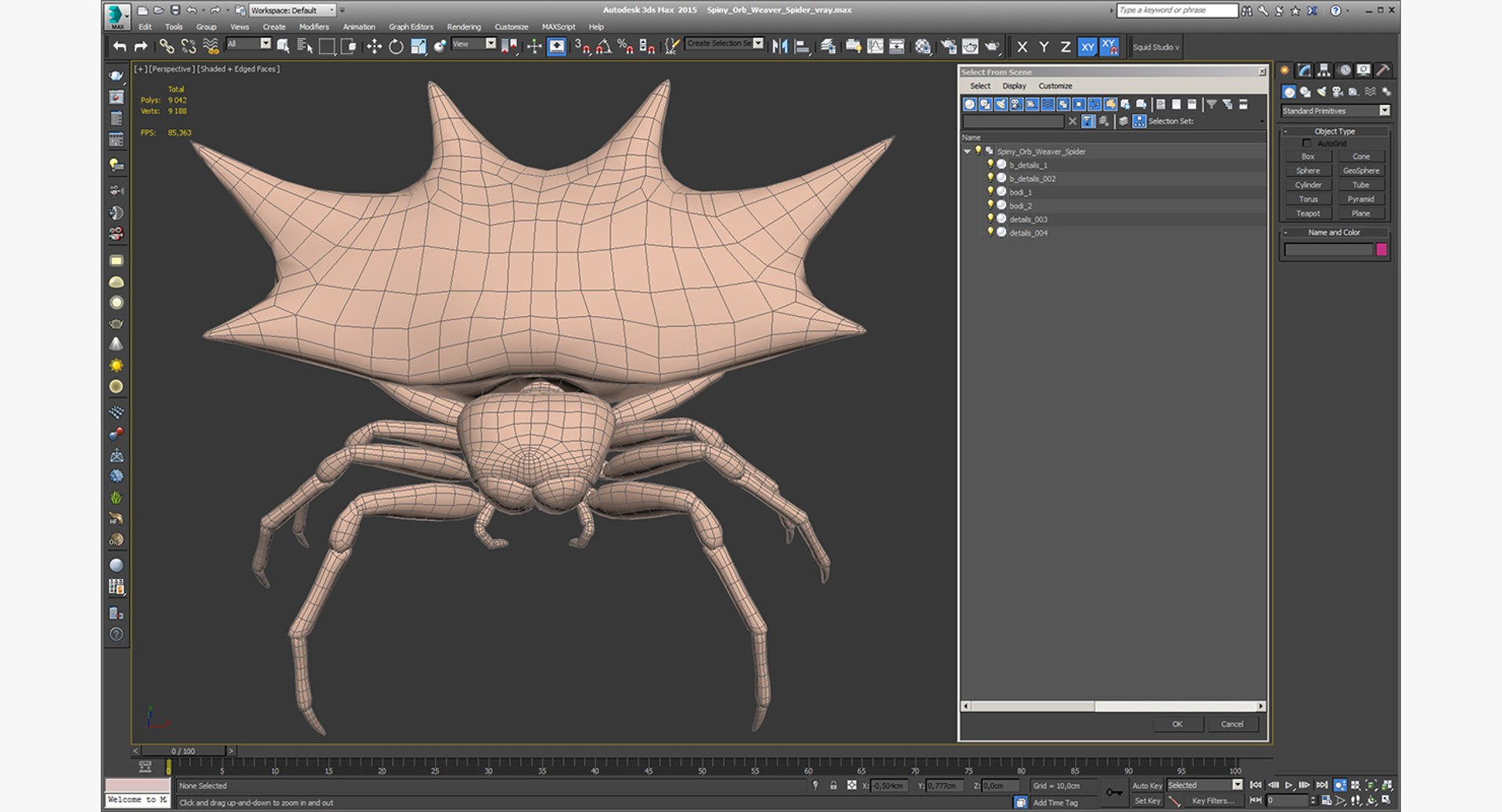Open the pink object color swatch
Viewport: 1502px width, 812px height.
click(1382, 250)
